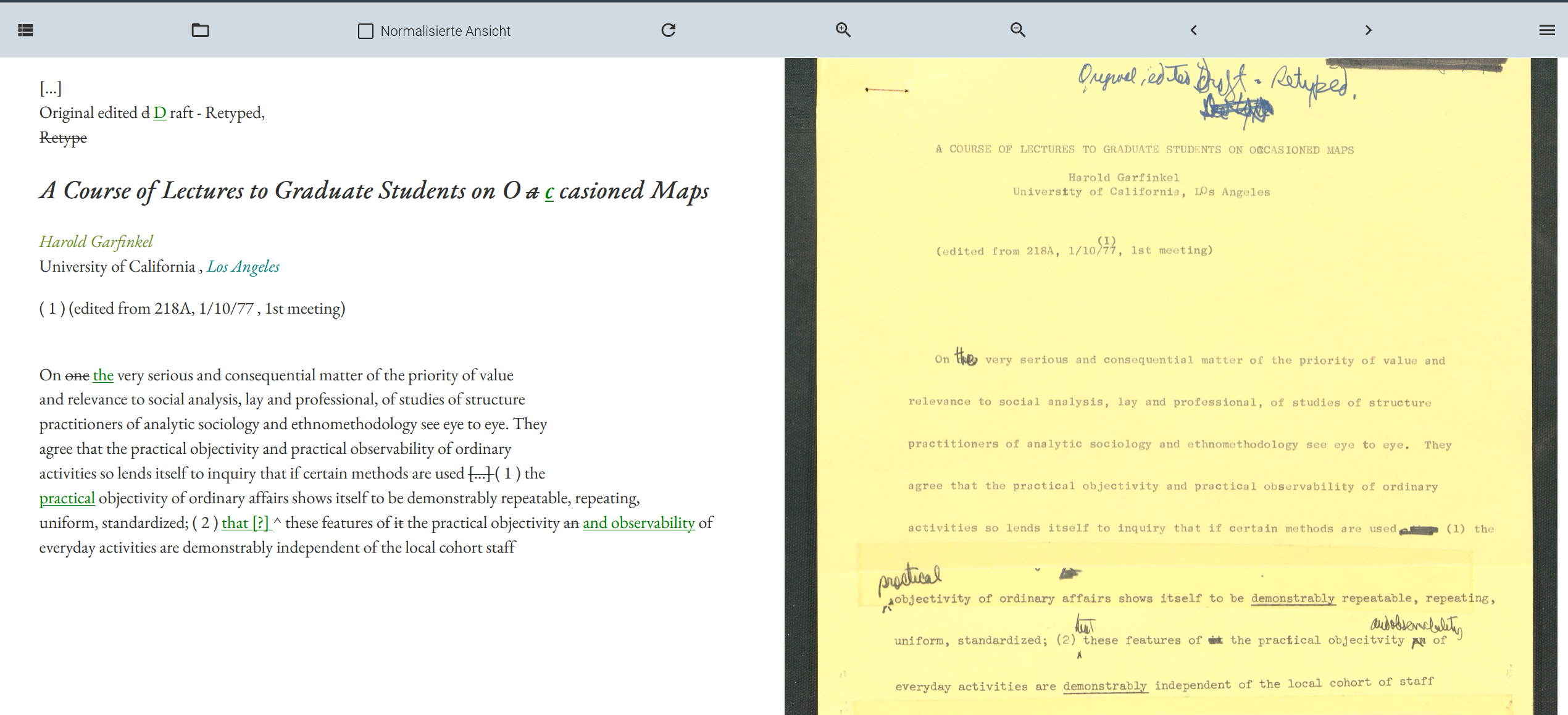Reload the view with refresh icon

[x=668, y=30]
